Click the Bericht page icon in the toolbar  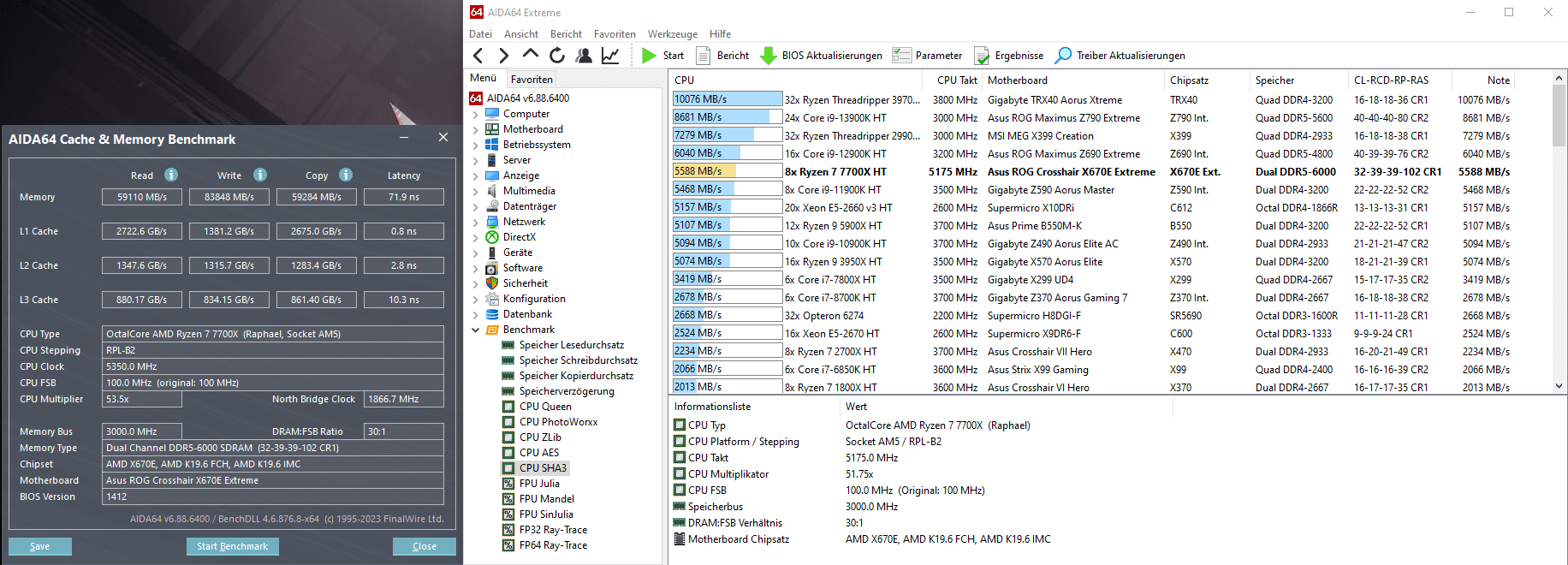(x=704, y=56)
